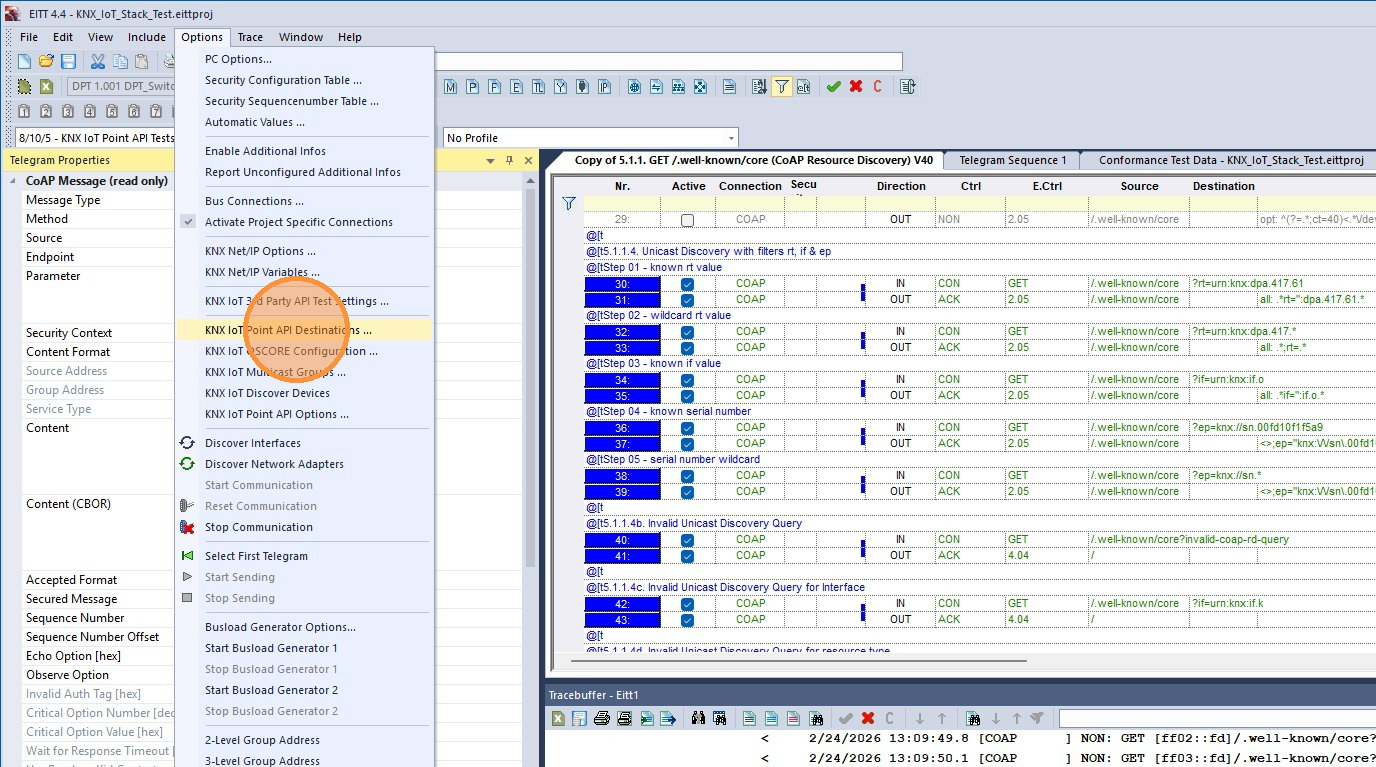The width and height of the screenshot is (1376, 767).
Task: Click the globe network toolbar icon
Action: (x=634, y=87)
